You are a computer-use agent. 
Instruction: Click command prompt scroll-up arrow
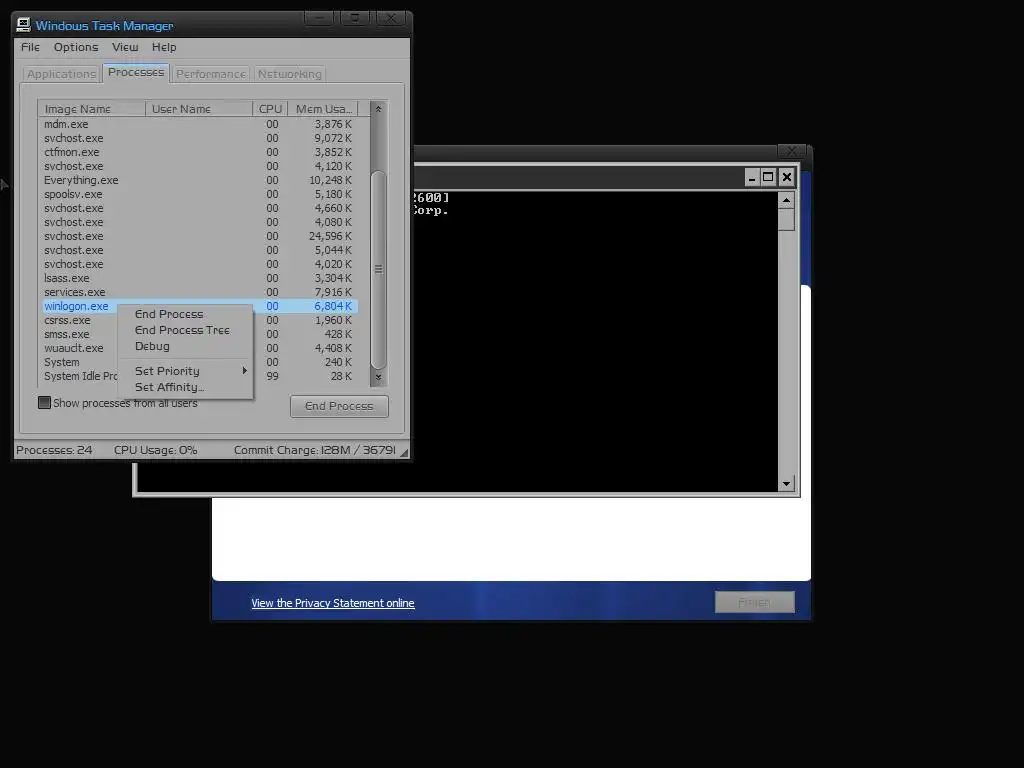(786, 200)
